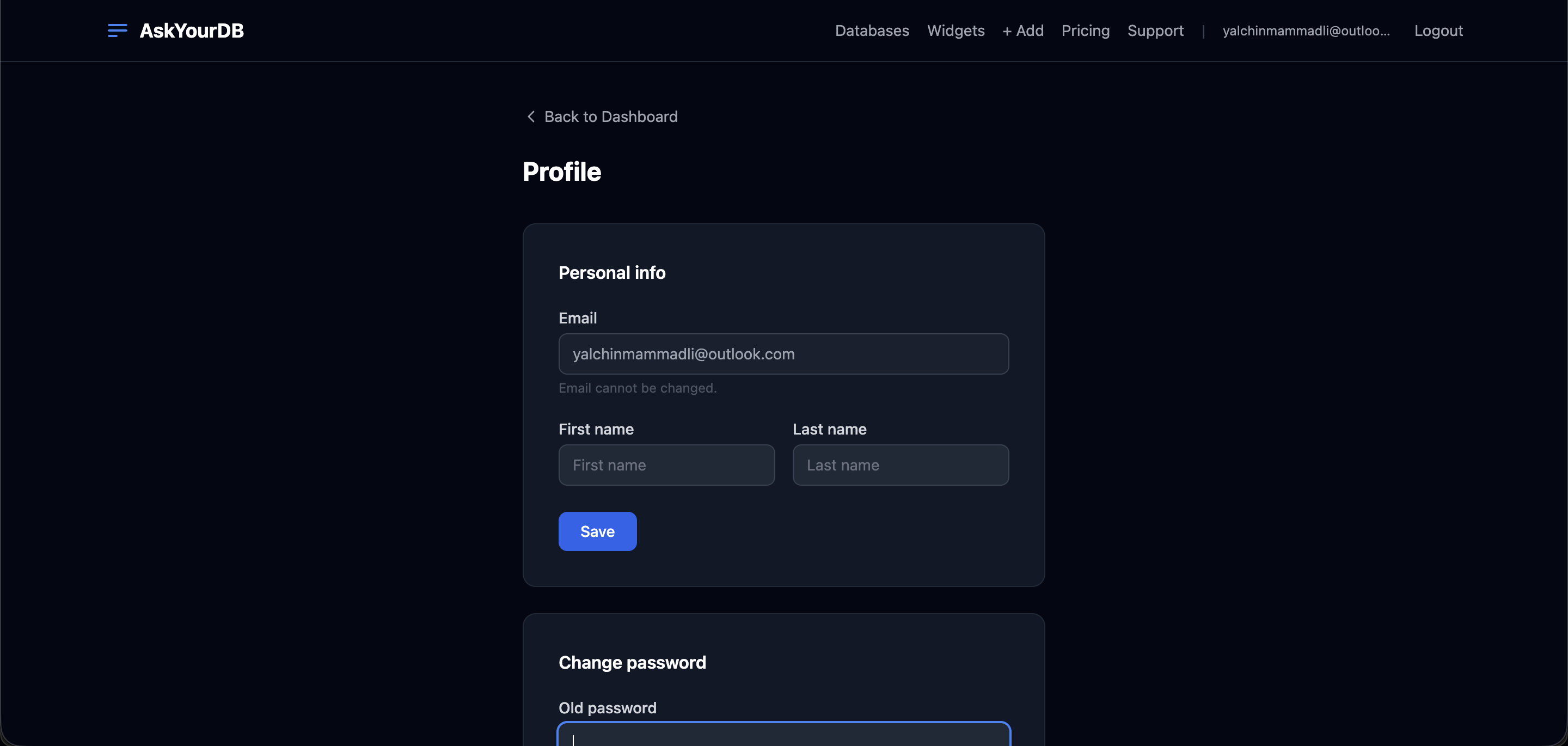Click the Personal info section header
The width and height of the screenshot is (1568, 746).
[612, 272]
